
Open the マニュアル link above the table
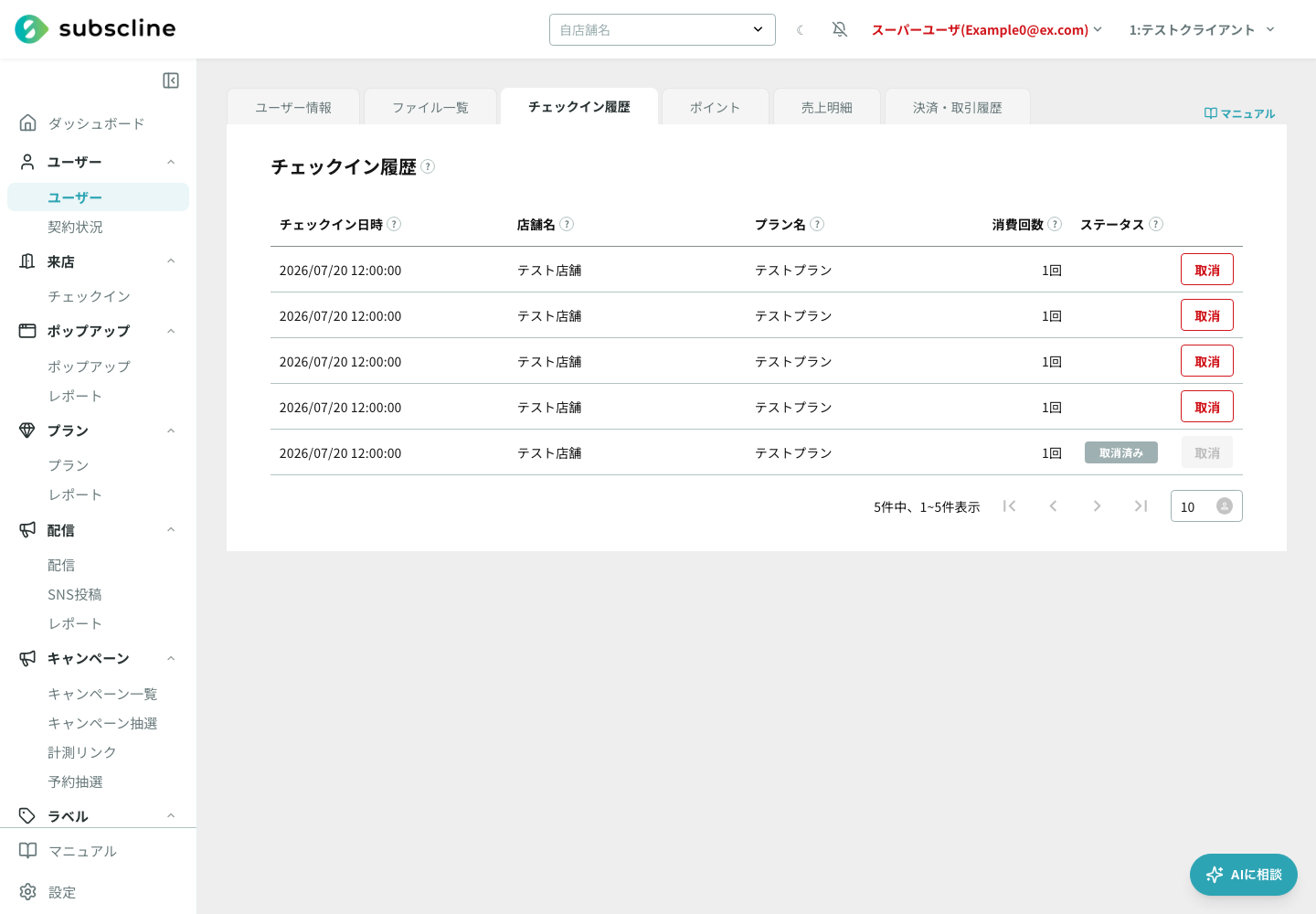click(1239, 113)
